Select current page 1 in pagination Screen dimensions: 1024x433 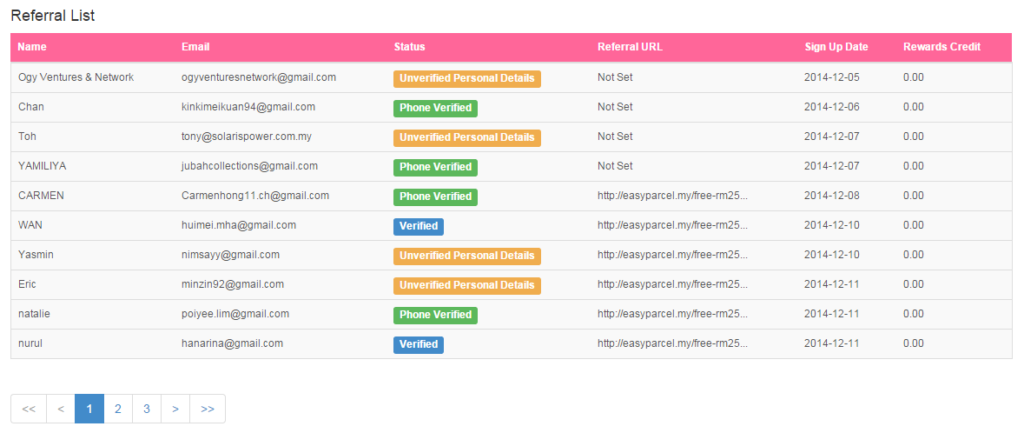89,409
